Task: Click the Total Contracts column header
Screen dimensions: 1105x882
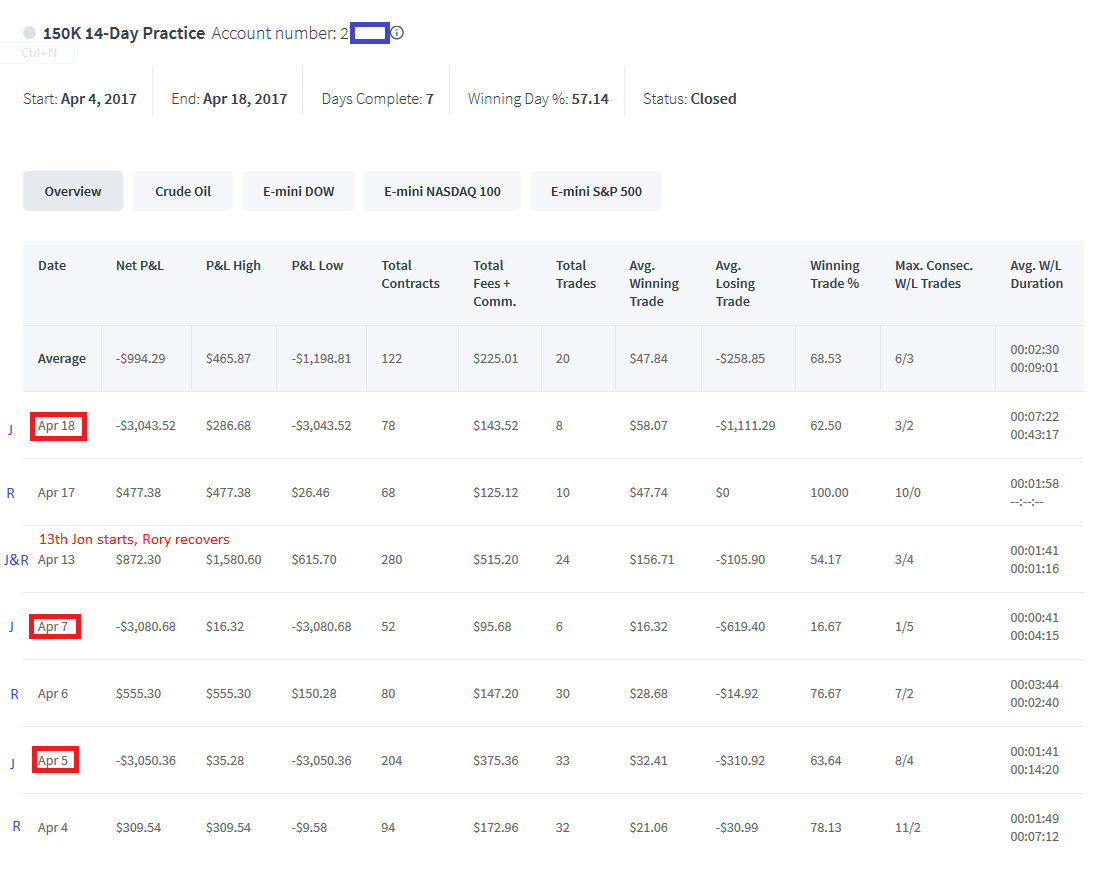Action: tap(410, 275)
